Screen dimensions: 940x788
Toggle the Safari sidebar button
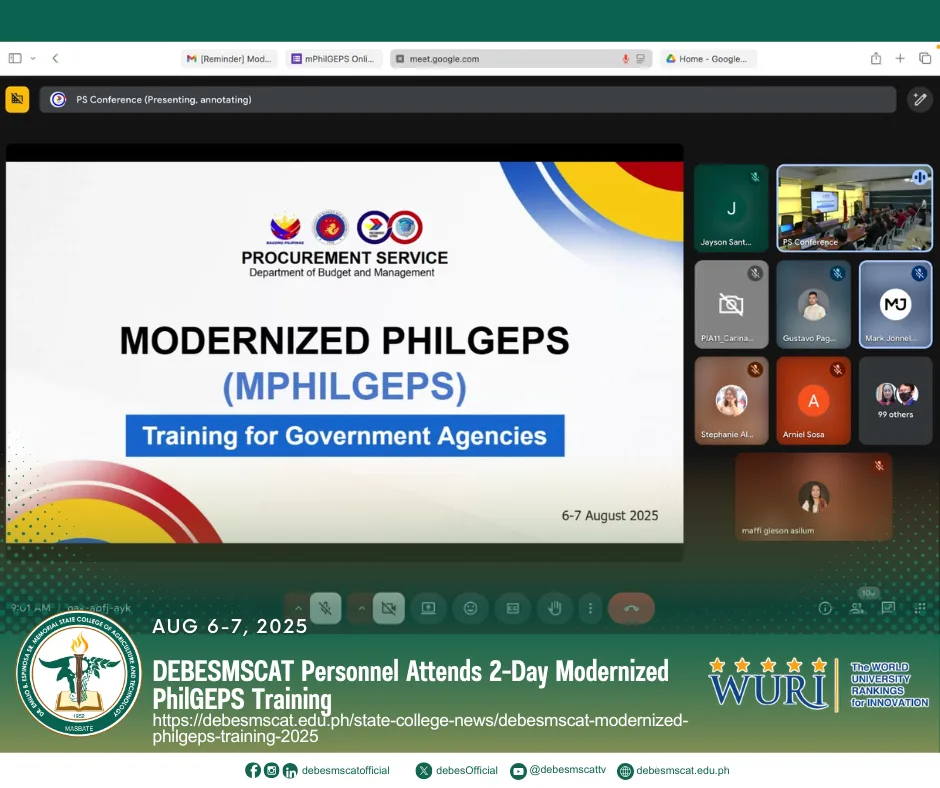click(15, 58)
